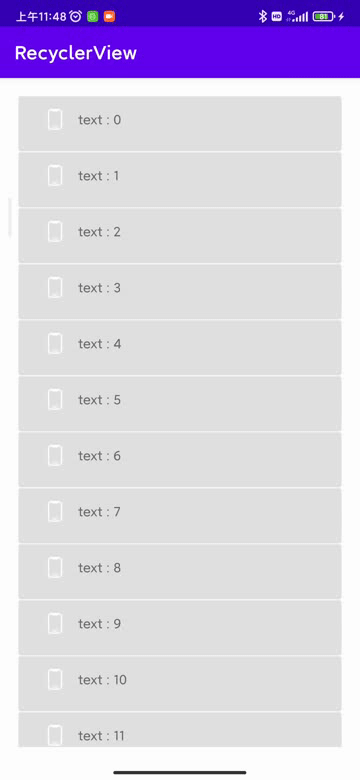Tap the bottom navigation gesture handle
This screenshot has height=780, width=360.
180,772
